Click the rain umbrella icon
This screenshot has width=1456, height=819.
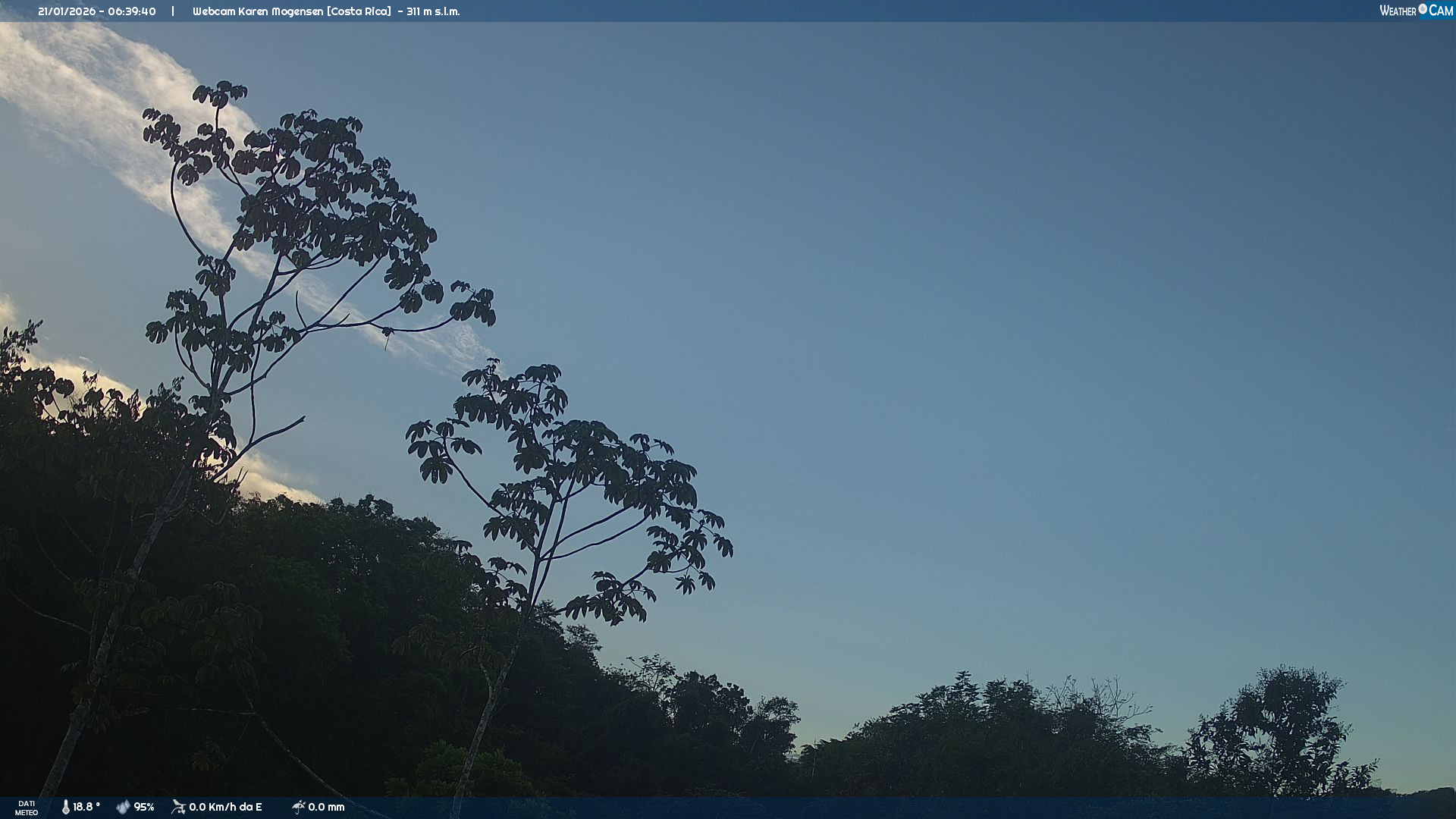[298, 807]
